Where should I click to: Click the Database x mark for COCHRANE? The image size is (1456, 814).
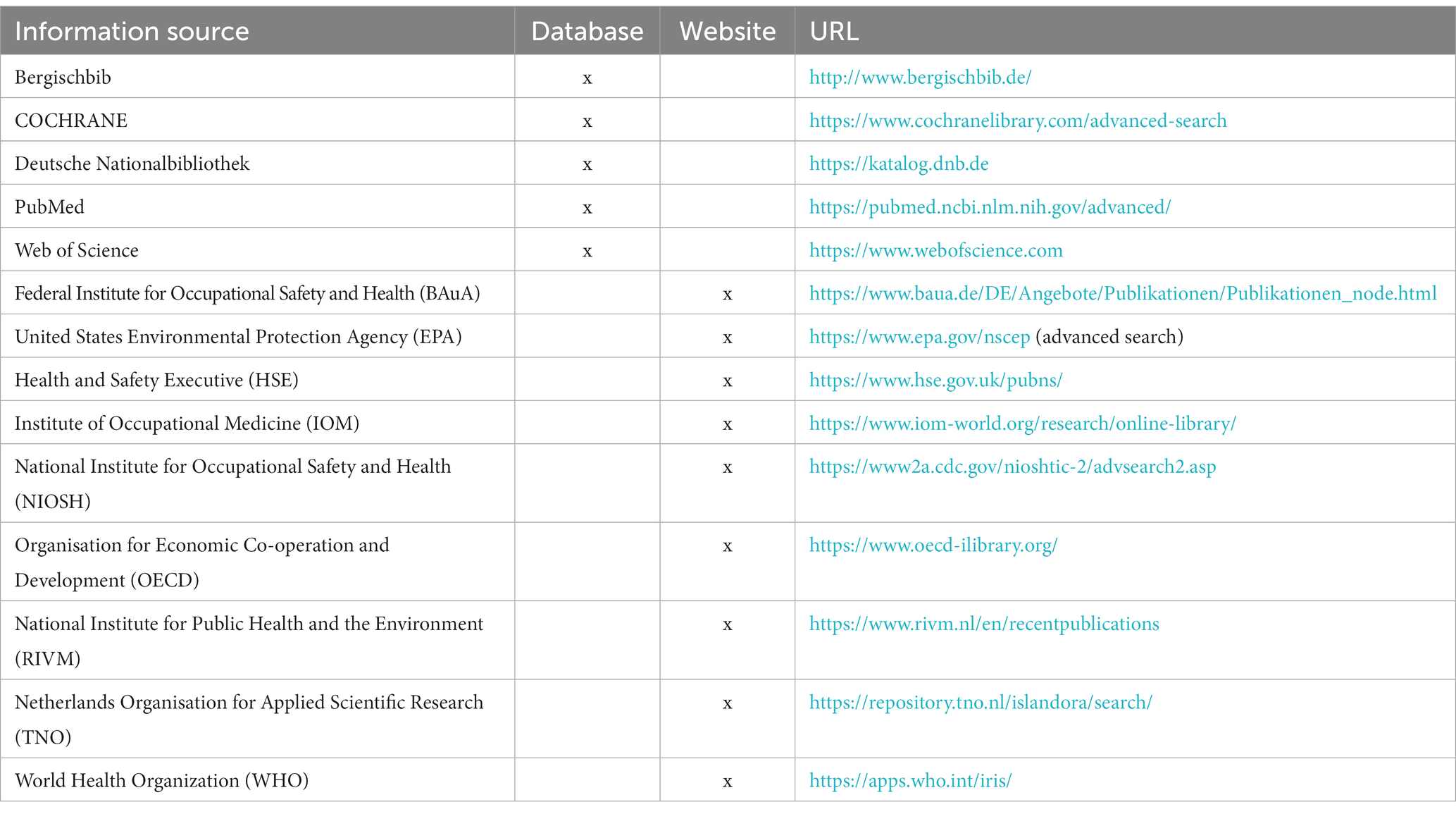click(x=587, y=122)
